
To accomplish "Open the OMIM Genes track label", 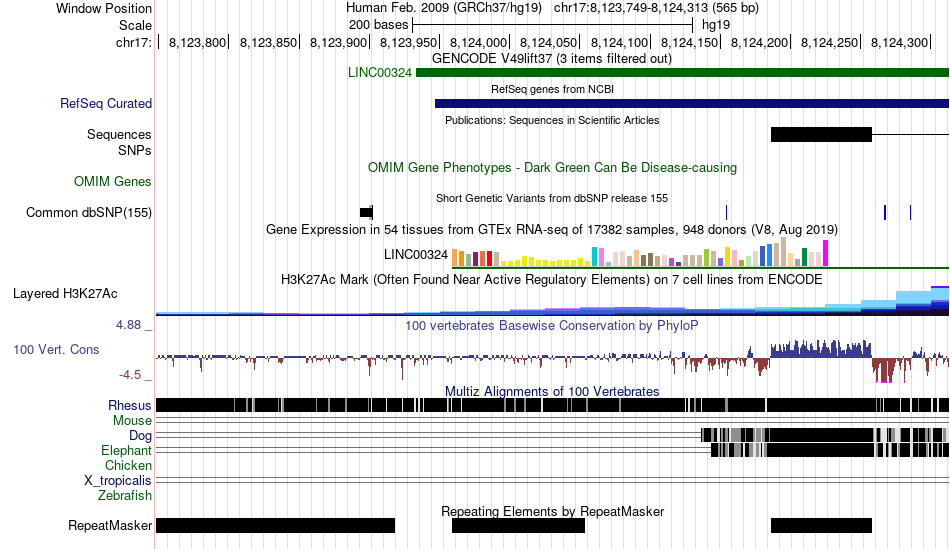I will [113, 181].
